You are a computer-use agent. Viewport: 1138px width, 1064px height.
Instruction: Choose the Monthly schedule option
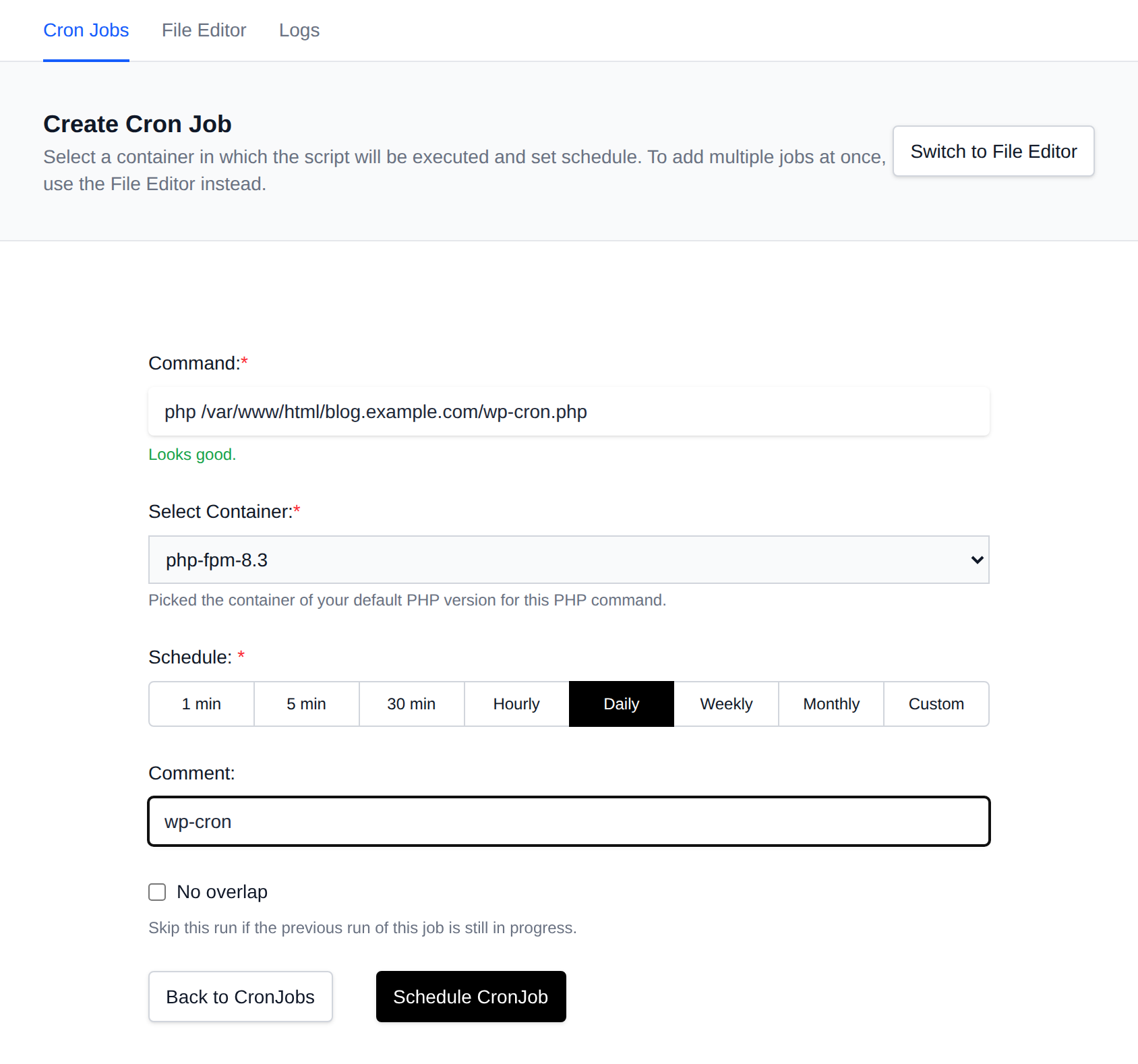pyautogui.click(x=831, y=704)
